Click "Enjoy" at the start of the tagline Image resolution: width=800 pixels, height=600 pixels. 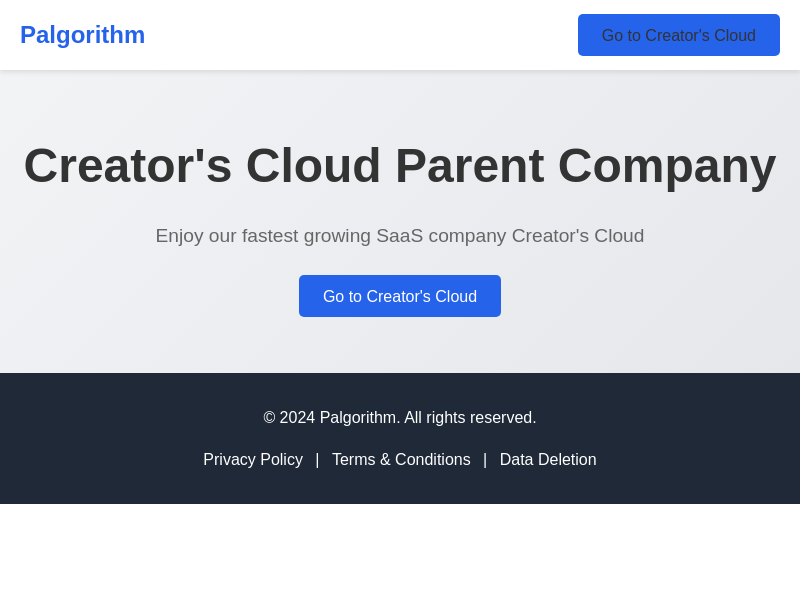tap(182, 236)
